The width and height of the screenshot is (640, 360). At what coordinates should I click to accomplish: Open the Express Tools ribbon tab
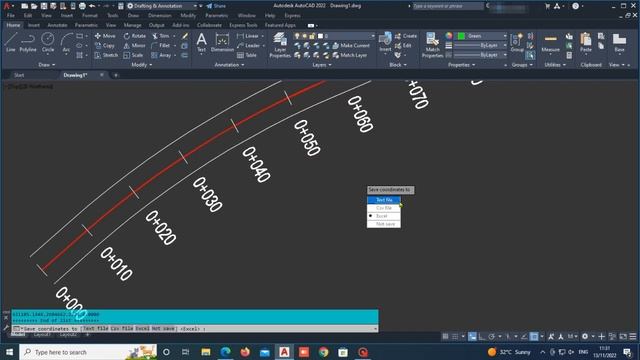pos(243,25)
